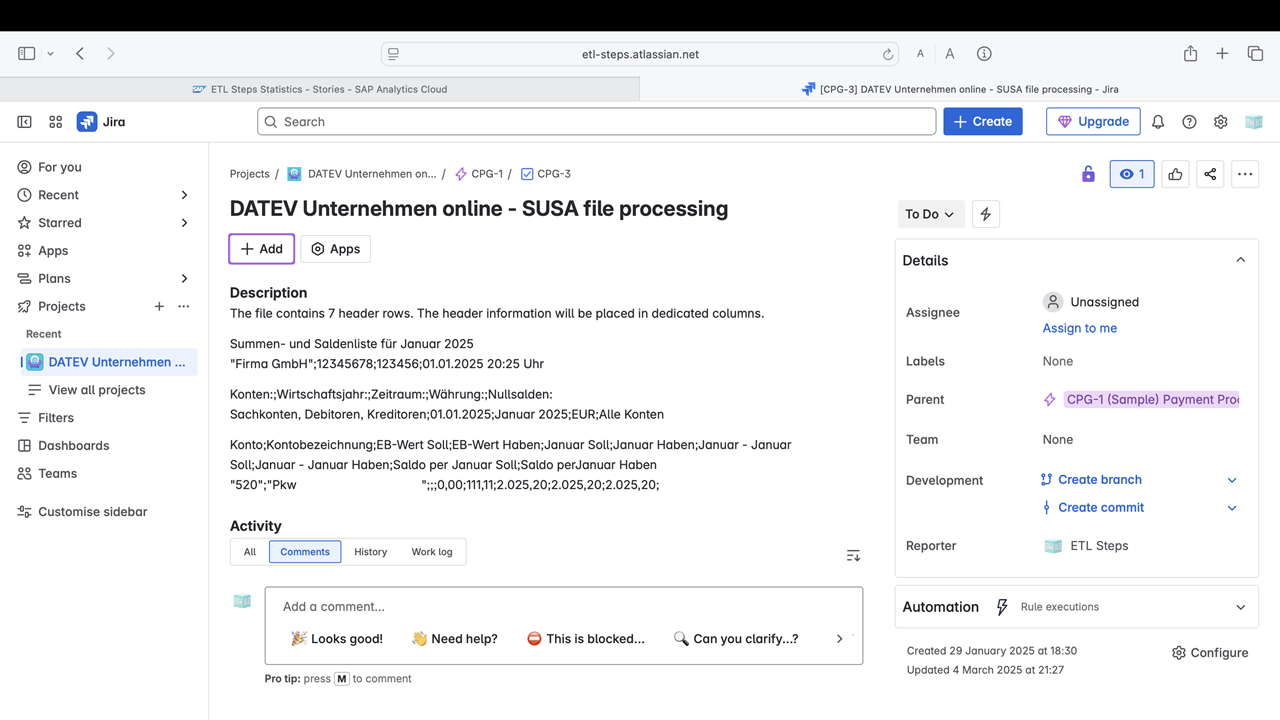Image resolution: width=1280 pixels, height=720 pixels.
Task: Switch to the History tab
Action: pos(370,551)
